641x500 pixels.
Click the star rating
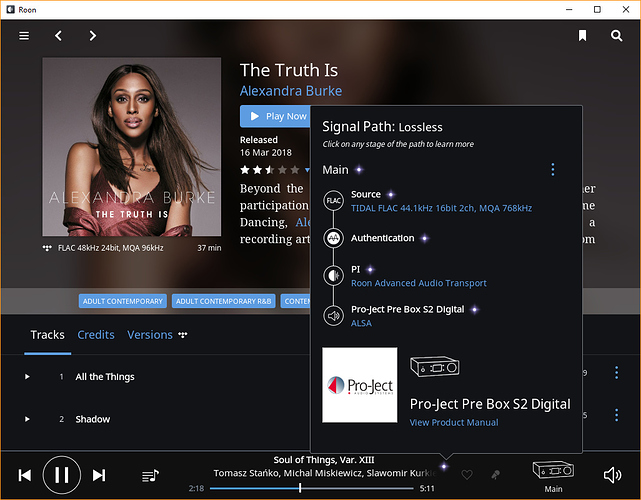(x=269, y=170)
